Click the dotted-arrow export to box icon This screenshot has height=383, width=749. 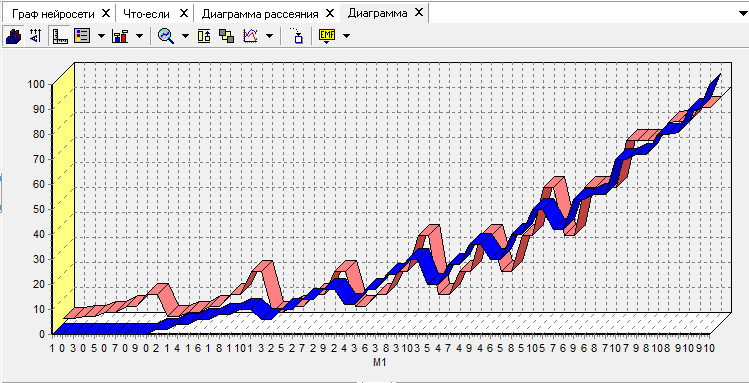(297, 36)
